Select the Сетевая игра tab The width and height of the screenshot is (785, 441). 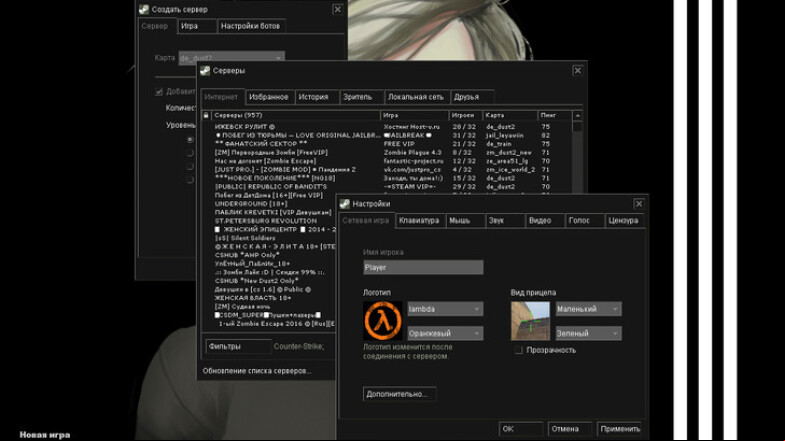coord(366,220)
